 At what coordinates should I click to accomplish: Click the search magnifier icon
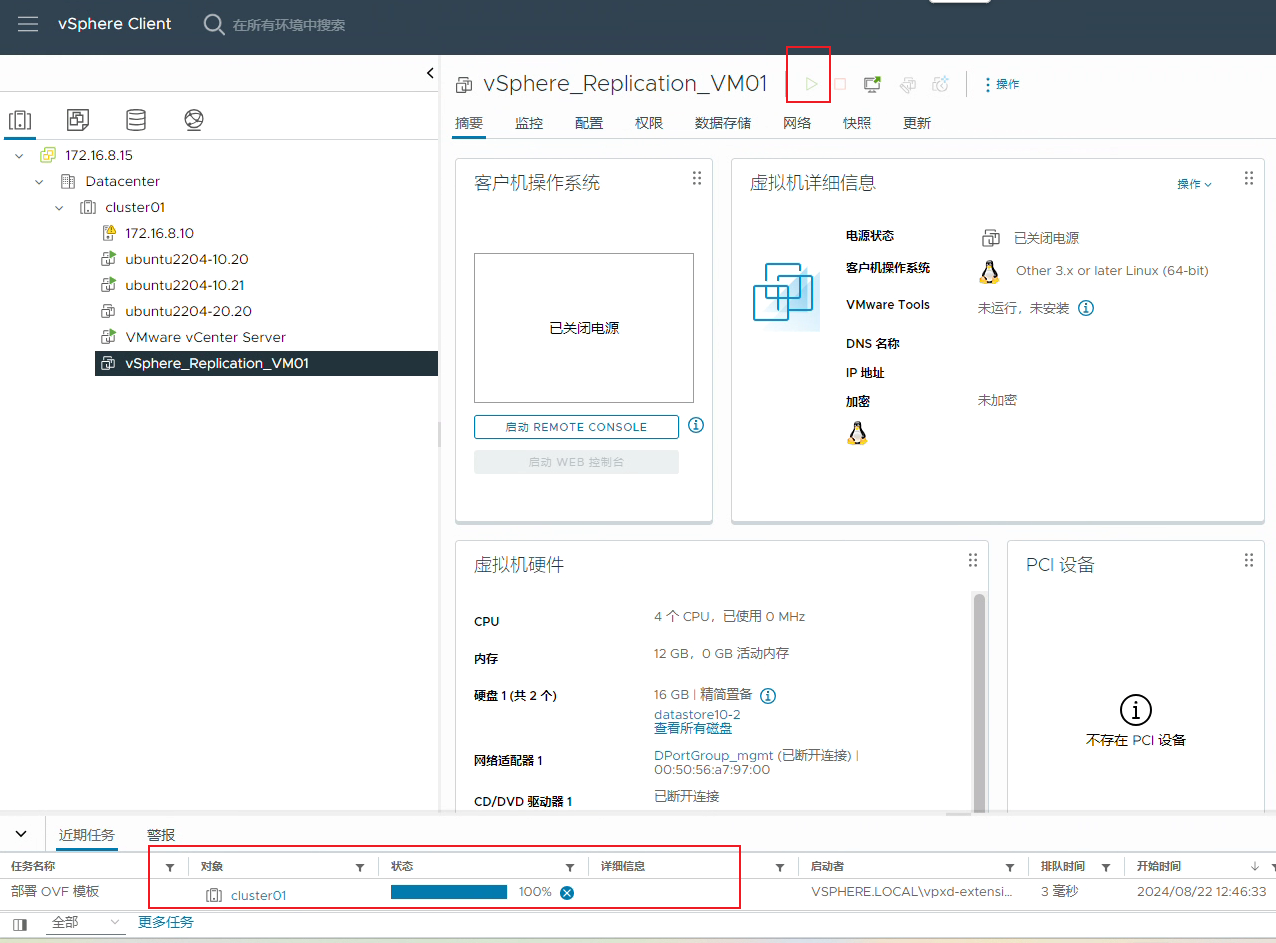pos(214,24)
